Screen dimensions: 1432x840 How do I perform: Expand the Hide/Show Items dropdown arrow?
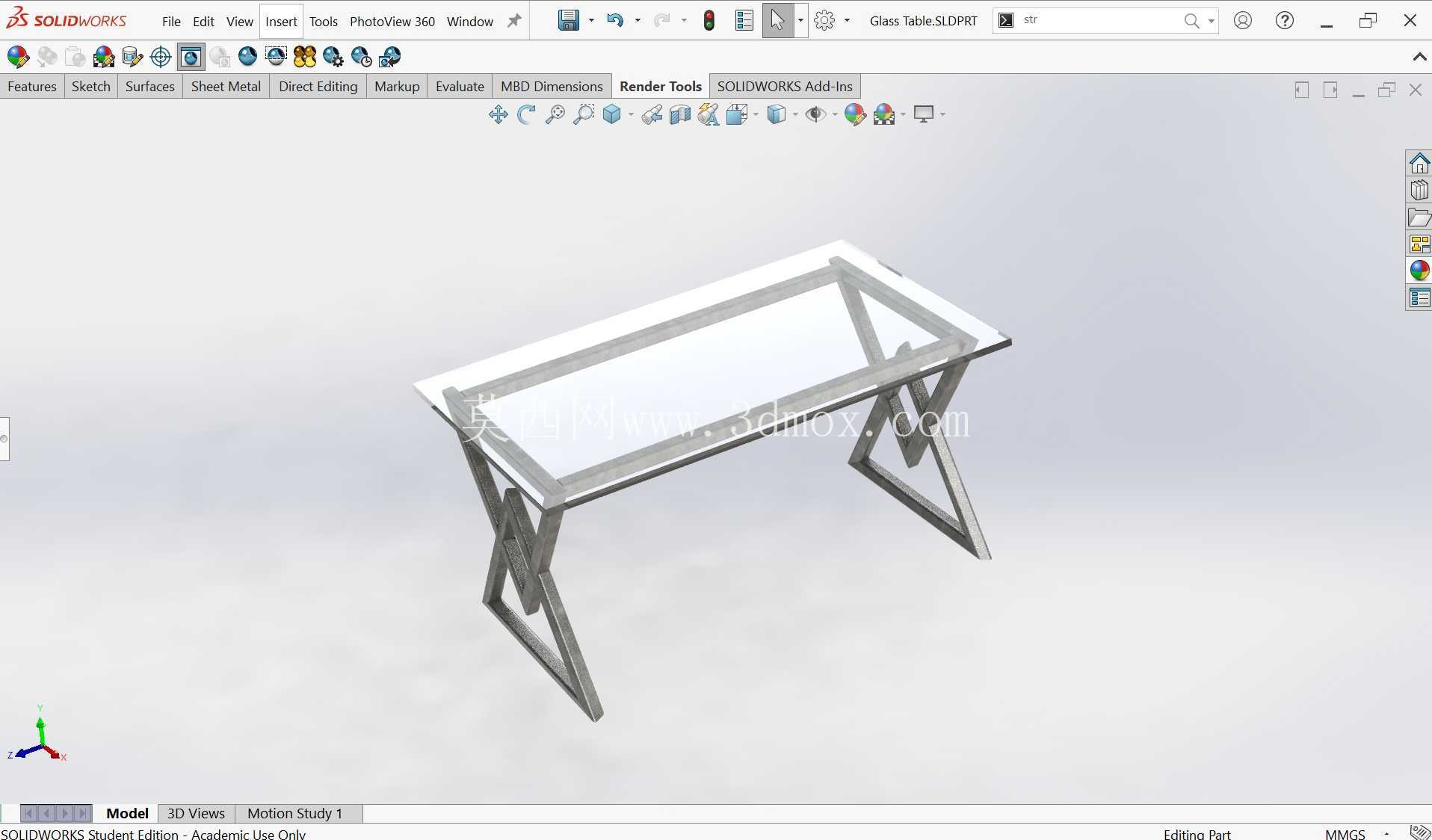pyautogui.click(x=835, y=114)
